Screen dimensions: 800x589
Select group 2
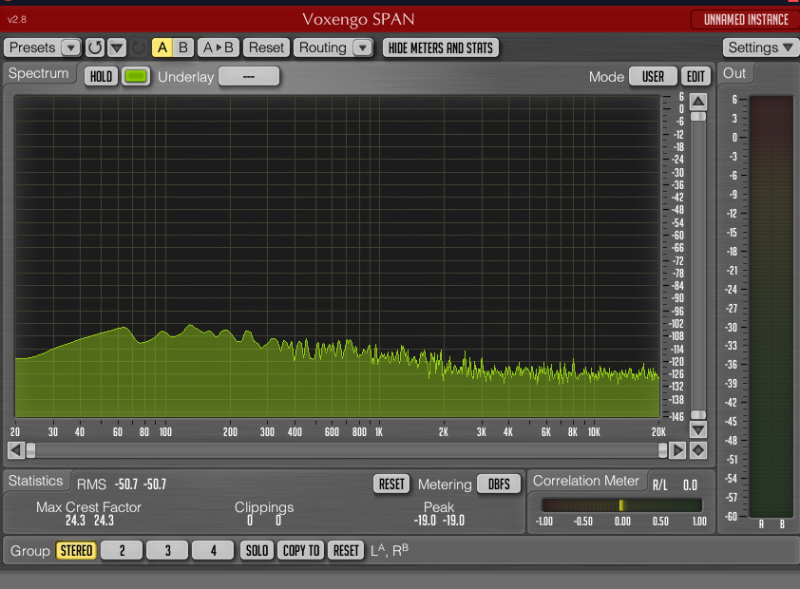point(122,551)
